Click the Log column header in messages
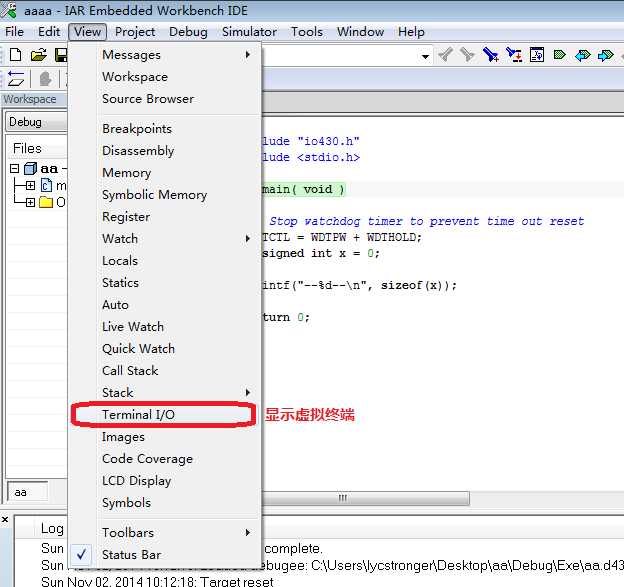 [52, 528]
